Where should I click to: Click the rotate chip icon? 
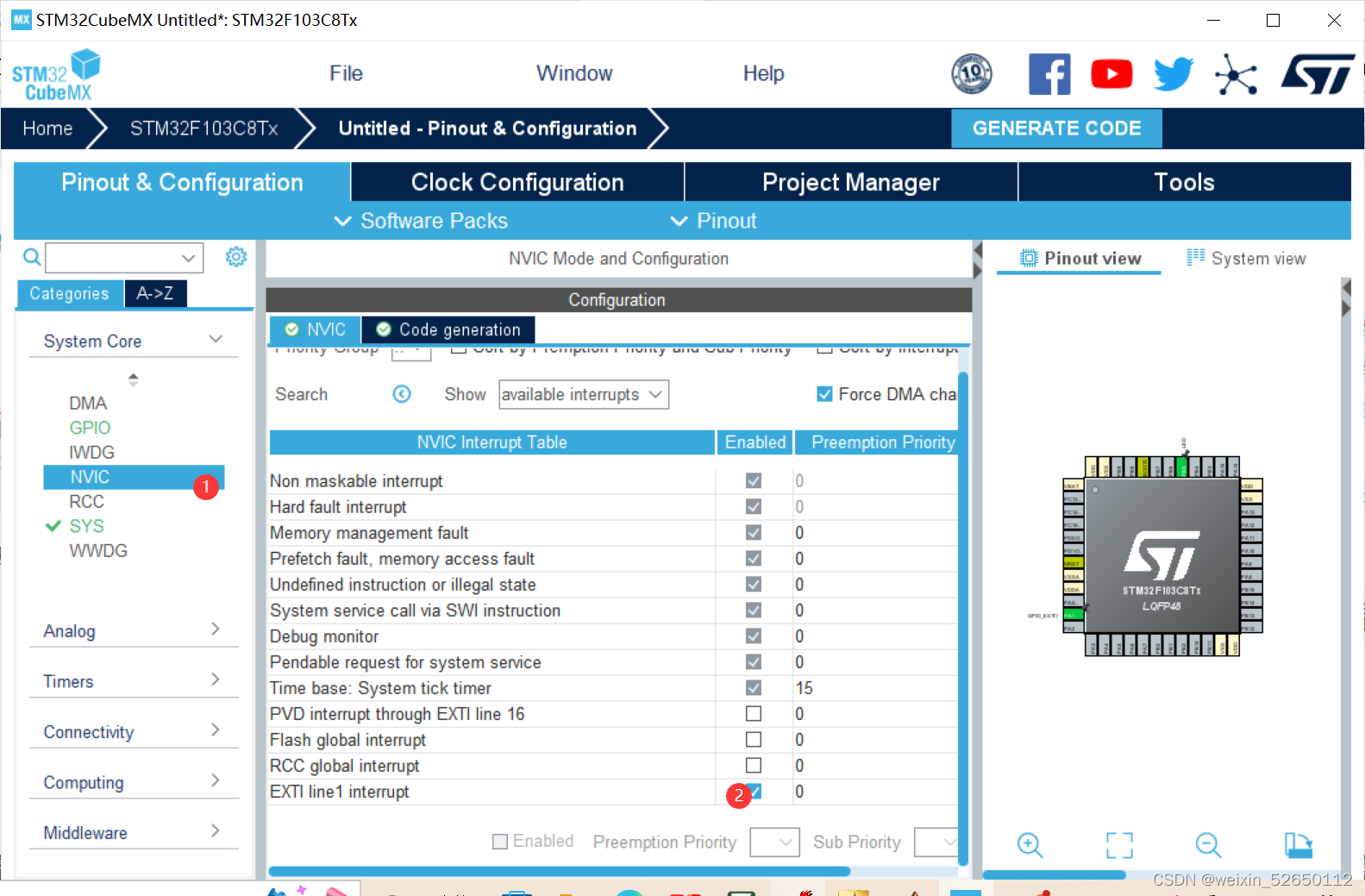pyautogui.click(x=1298, y=845)
